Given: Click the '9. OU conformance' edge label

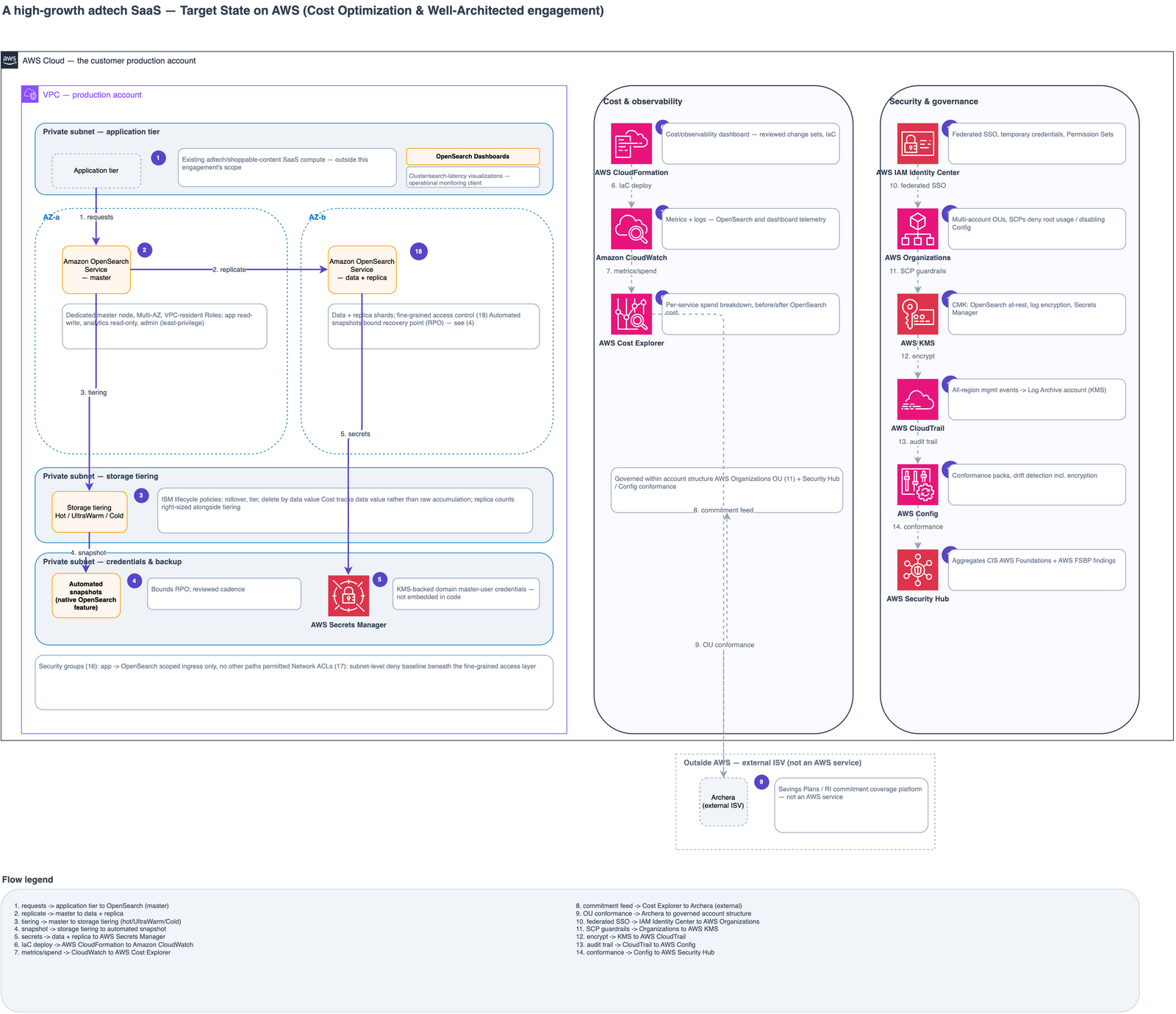Looking at the screenshot, I should click(x=725, y=645).
